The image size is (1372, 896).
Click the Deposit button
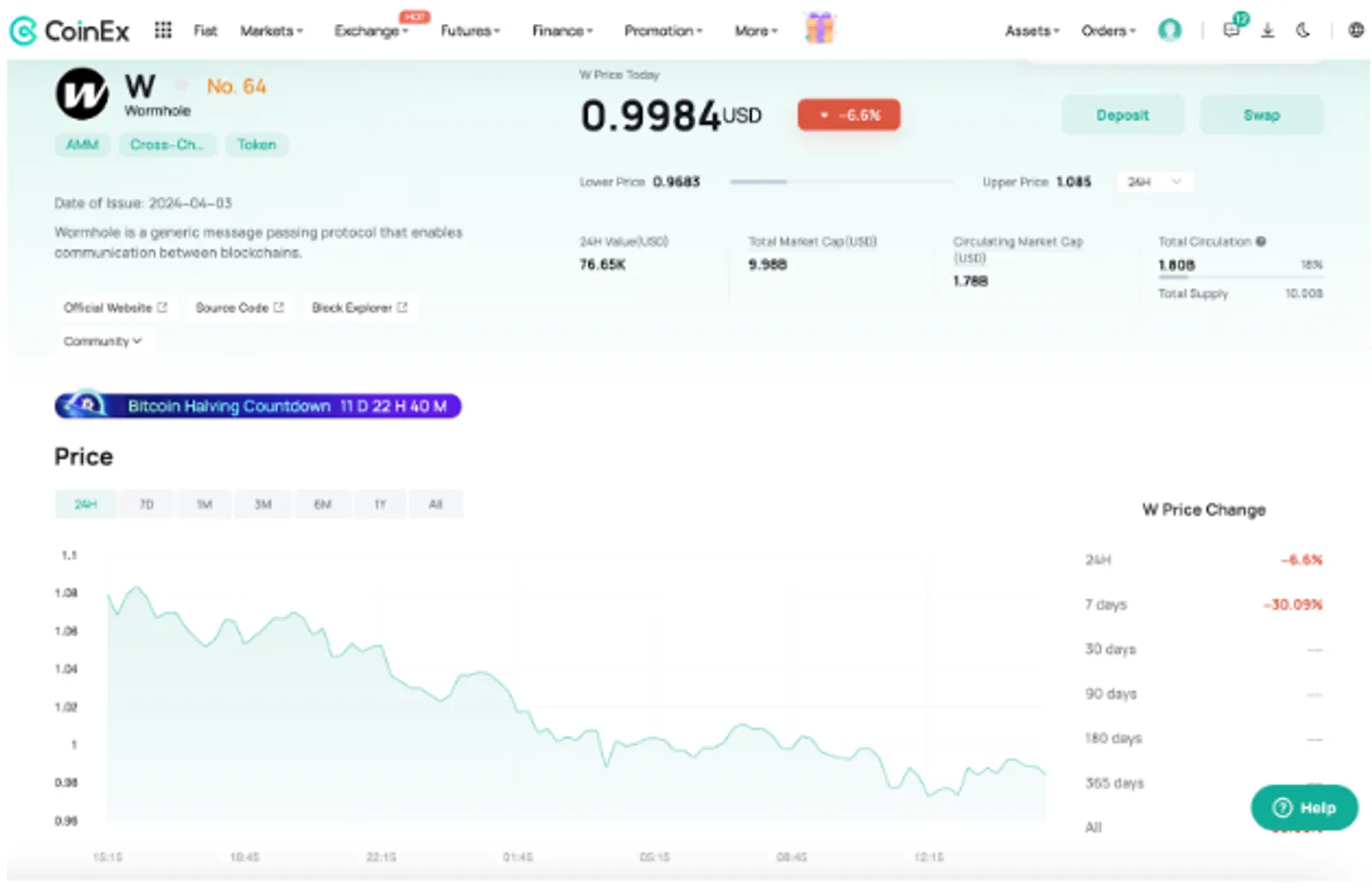click(x=1122, y=115)
